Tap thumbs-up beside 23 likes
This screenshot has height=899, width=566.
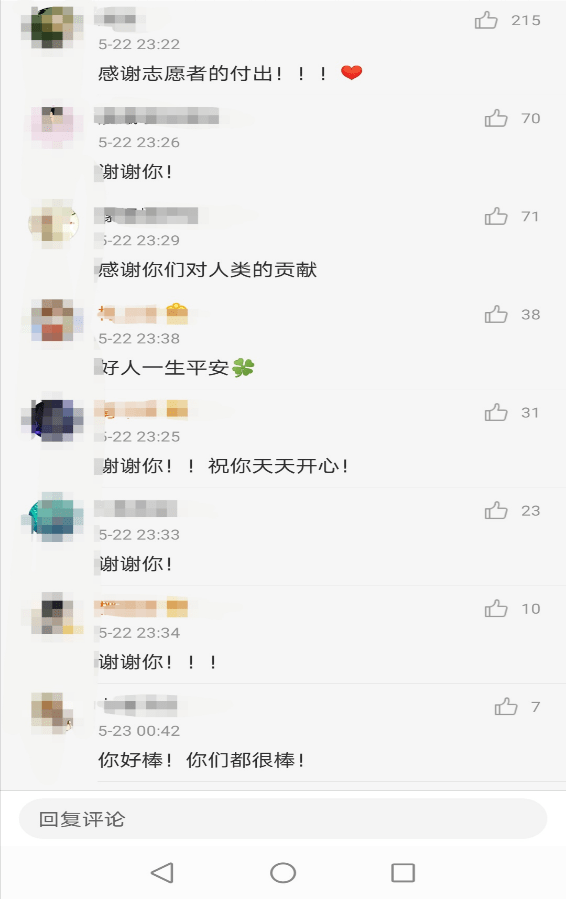coord(496,510)
